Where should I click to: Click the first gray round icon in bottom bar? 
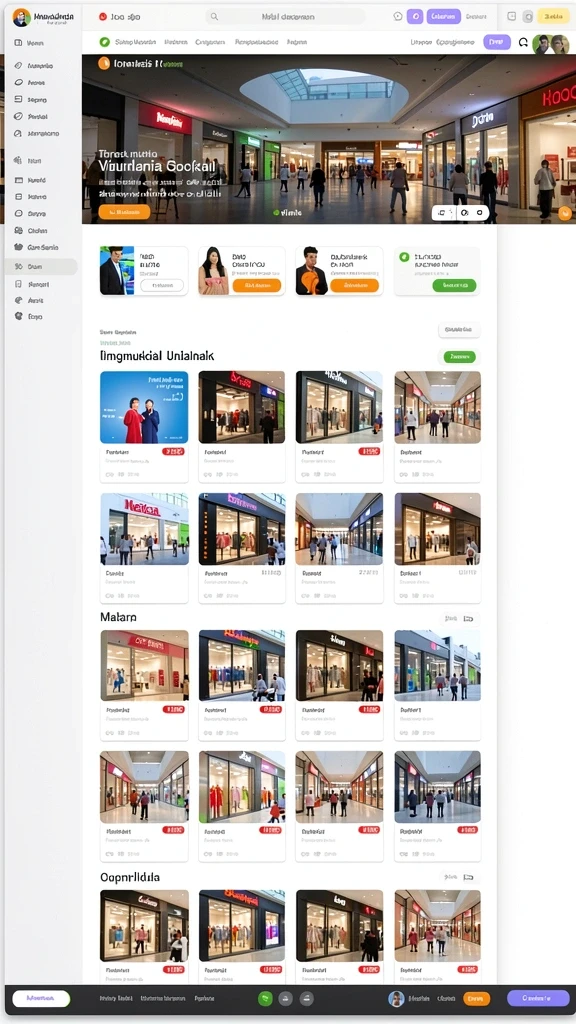coord(285,999)
